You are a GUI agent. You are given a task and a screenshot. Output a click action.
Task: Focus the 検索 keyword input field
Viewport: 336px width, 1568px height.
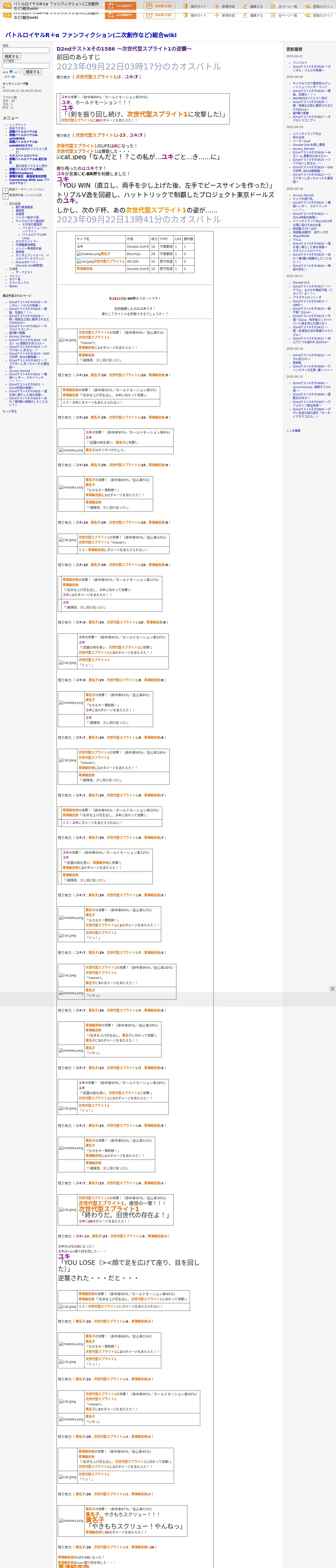point(26,50)
